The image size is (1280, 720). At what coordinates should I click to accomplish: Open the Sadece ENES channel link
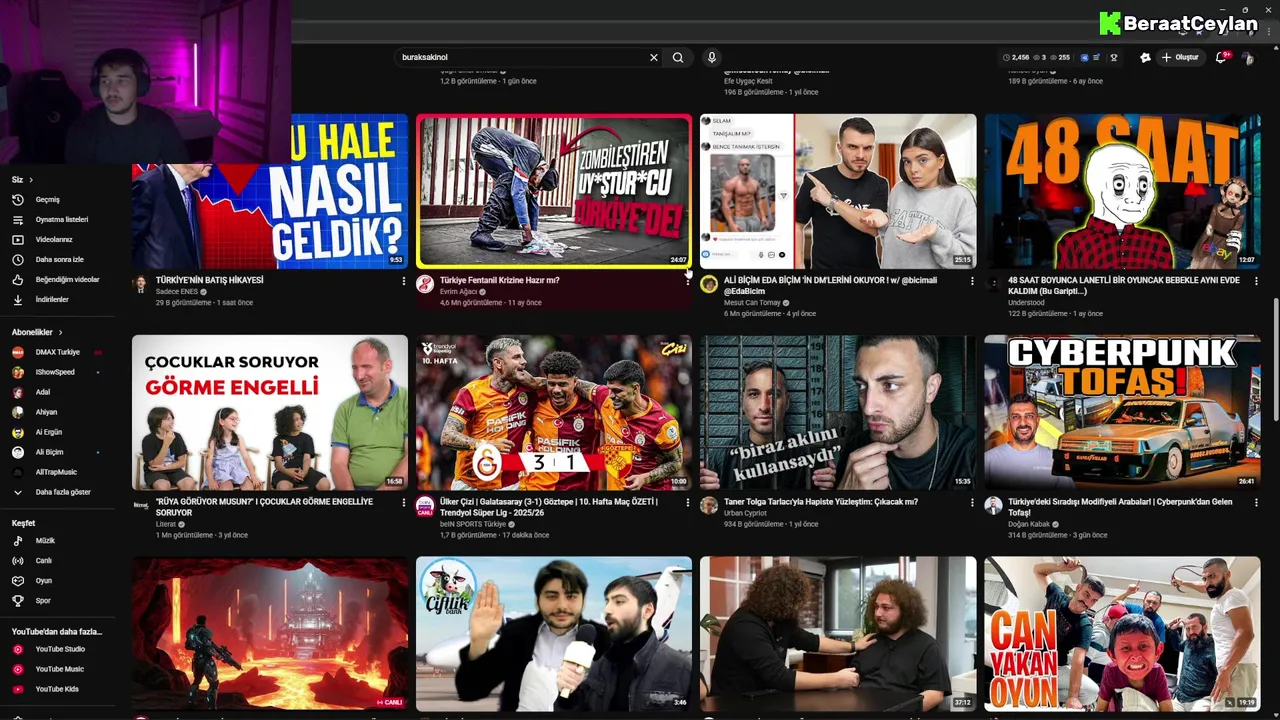(x=177, y=292)
